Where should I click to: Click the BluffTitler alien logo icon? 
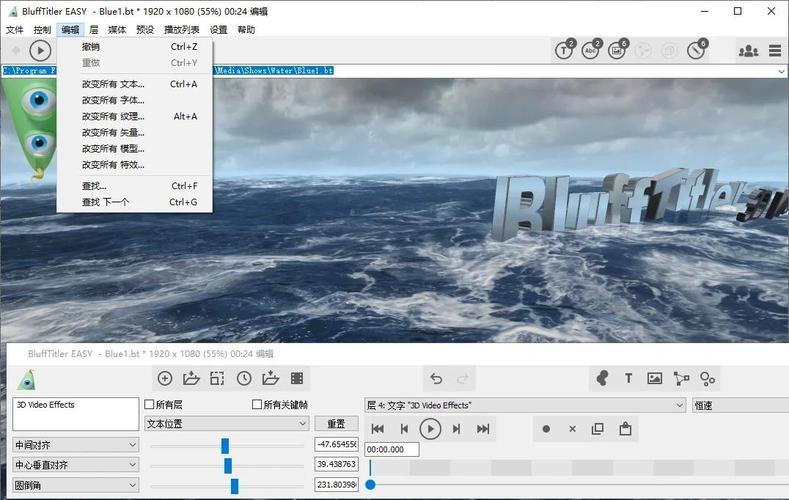pos(26,380)
